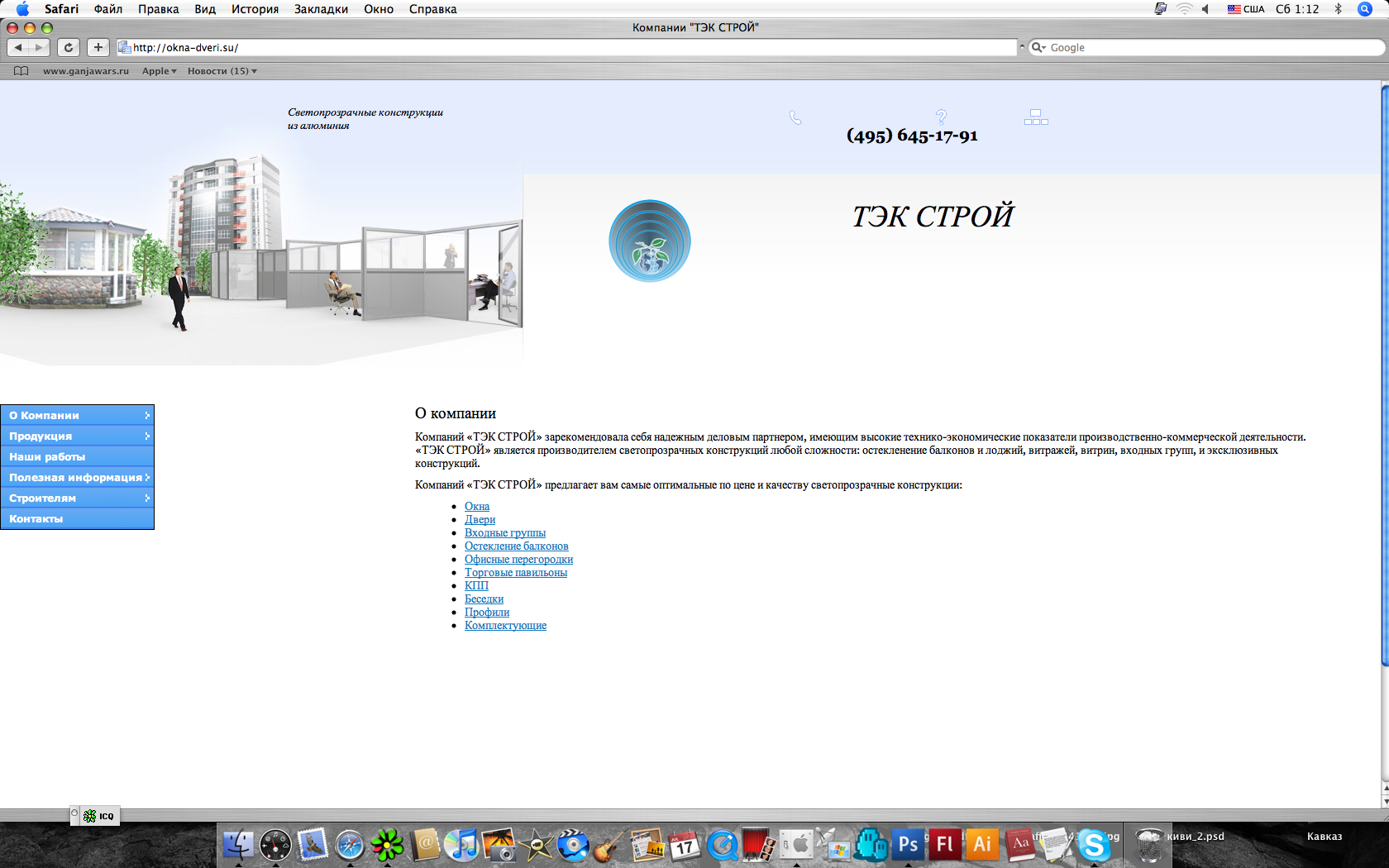Expand the Новости (15) bookmarks dropdown
Viewport: 1389px width, 868px height.
point(222,71)
